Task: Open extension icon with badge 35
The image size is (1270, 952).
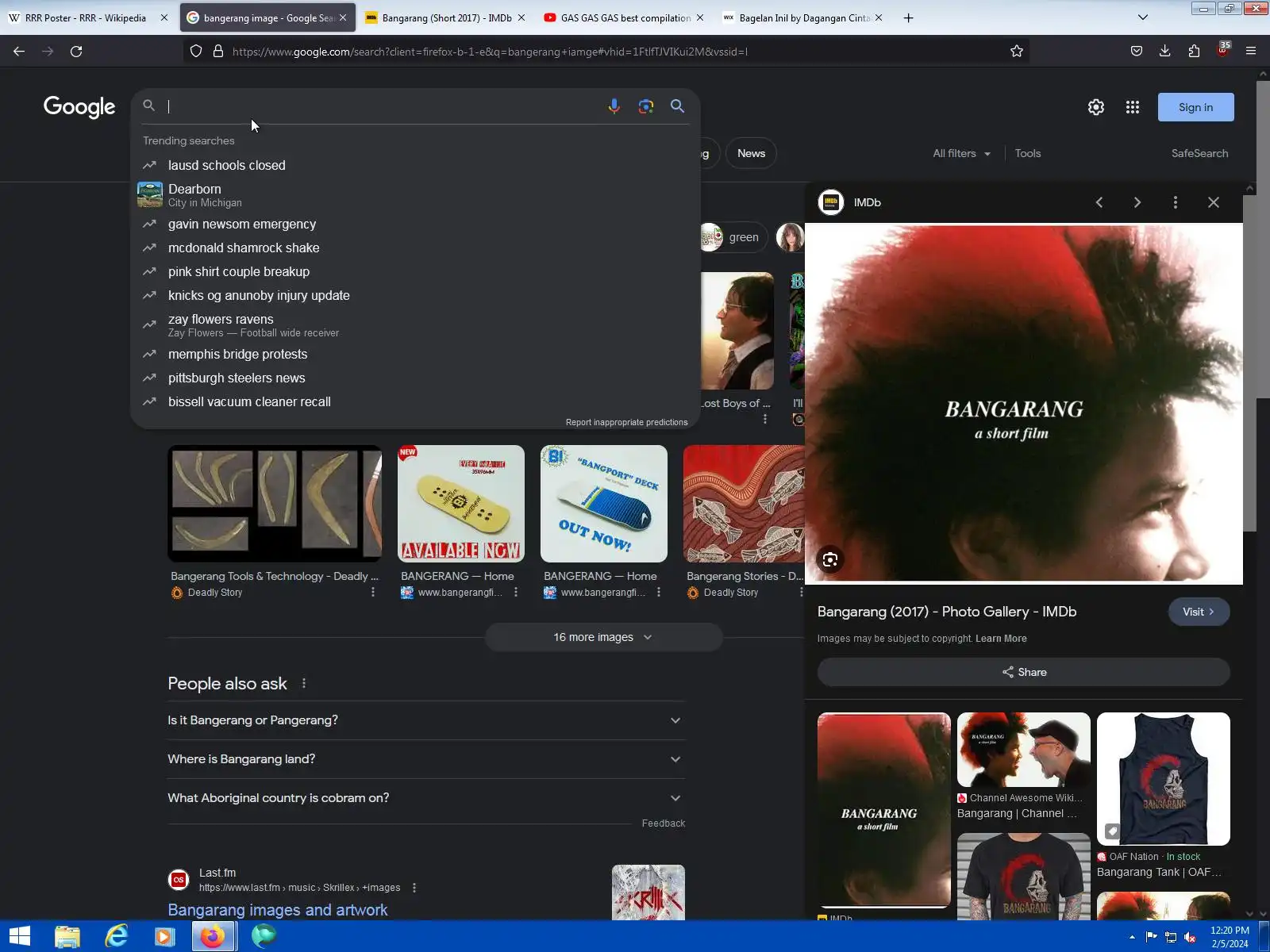Action: (1223, 50)
